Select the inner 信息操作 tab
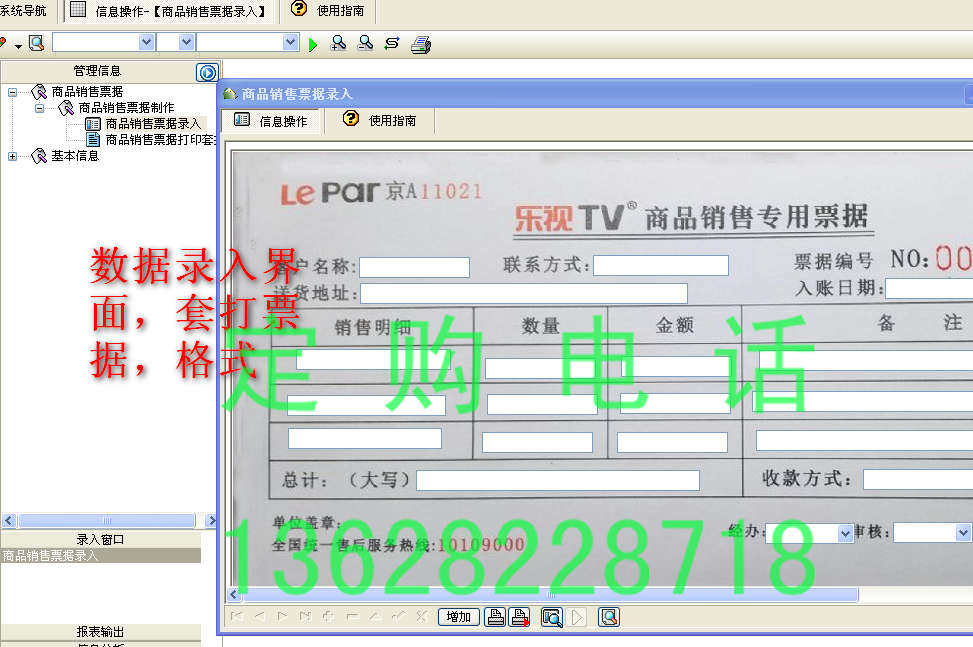Screen dimensions: 973x647 click(x=272, y=121)
